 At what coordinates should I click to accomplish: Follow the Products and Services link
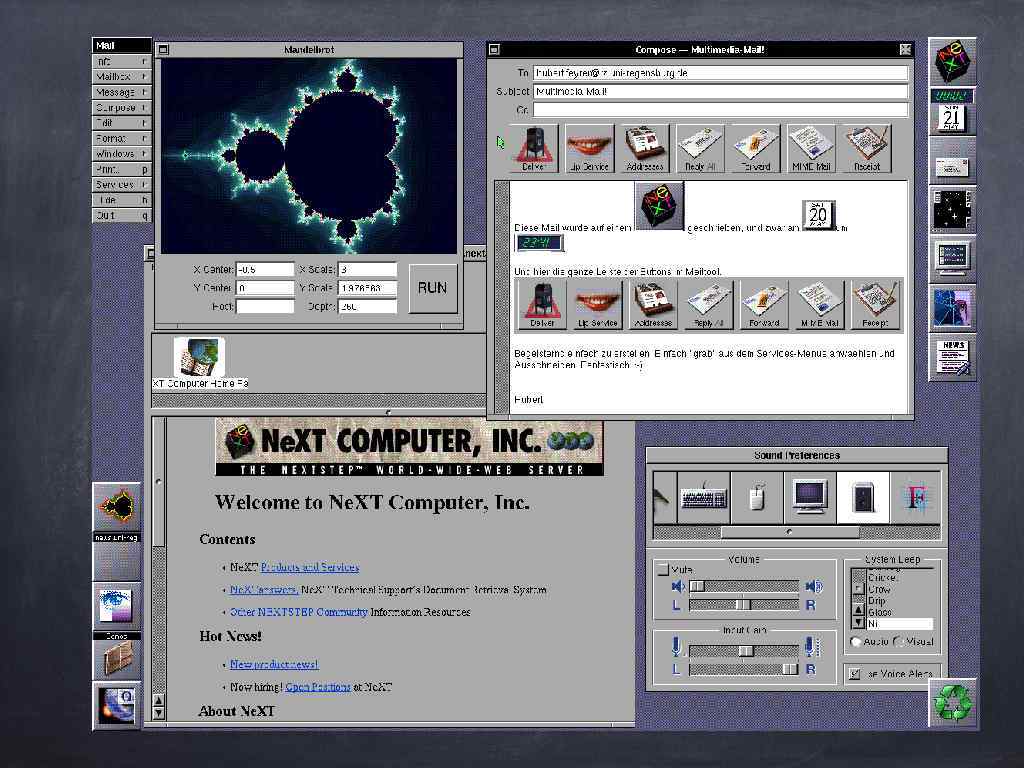click(310, 568)
